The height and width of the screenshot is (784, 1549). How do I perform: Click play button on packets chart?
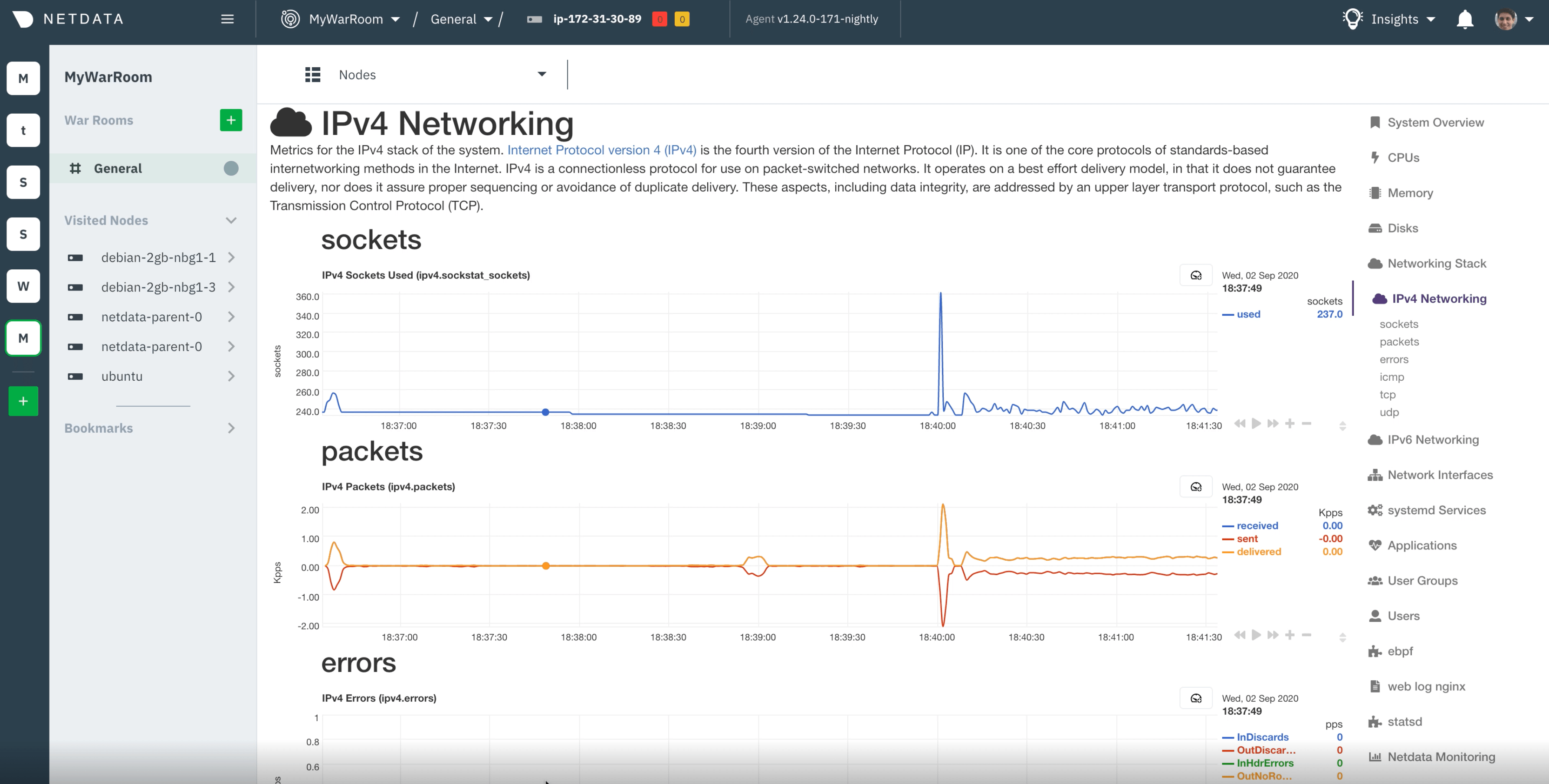click(x=1256, y=635)
